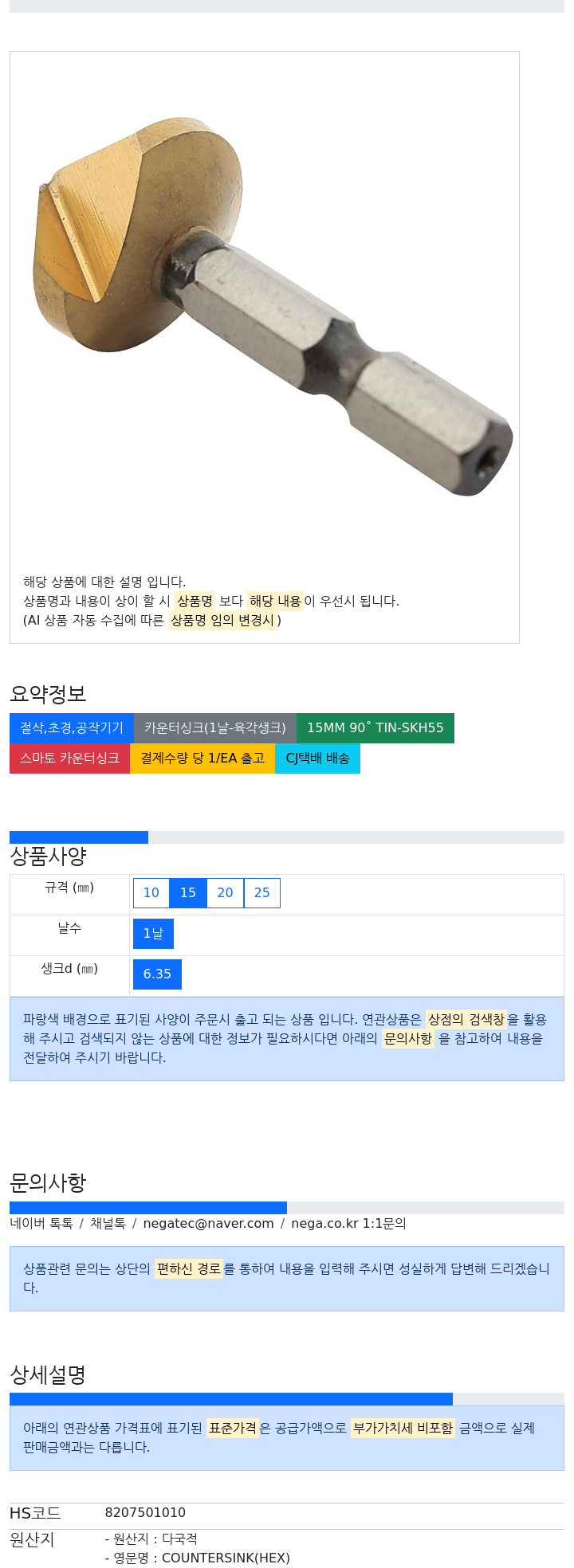Viewport: 574px width, 1568px height.
Task: Click the 15MM 90° TIN-SKH55 green tag
Action: tap(375, 727)
